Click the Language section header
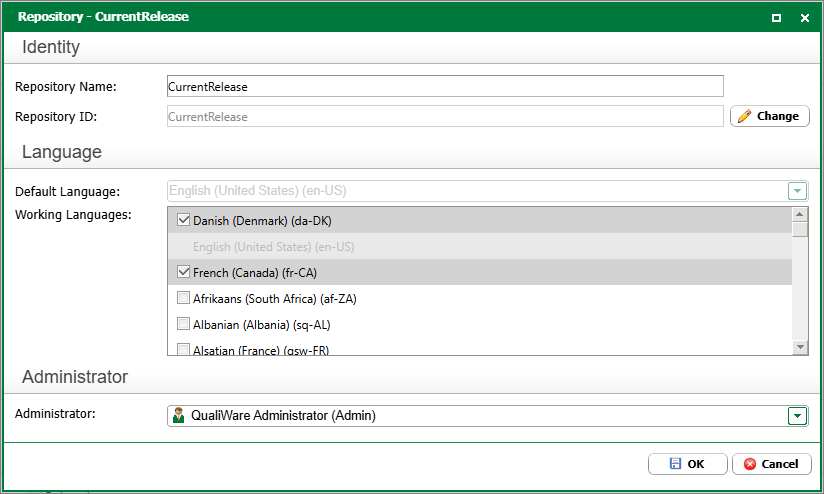 click(62, 152)
